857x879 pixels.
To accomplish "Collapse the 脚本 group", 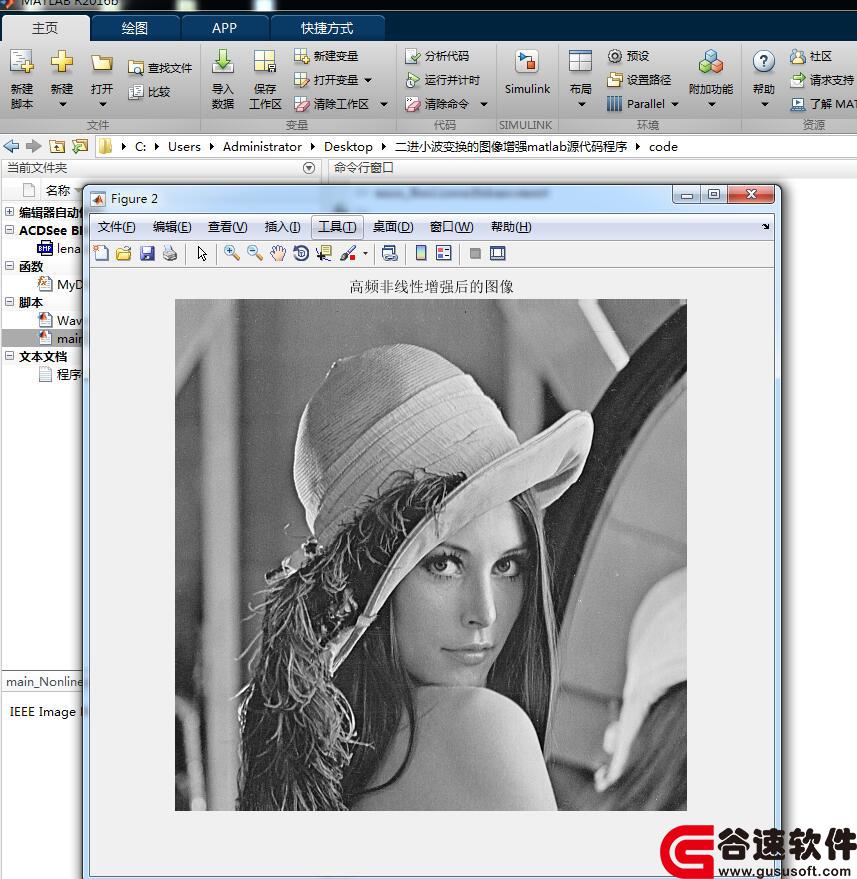I will [10, 302].
